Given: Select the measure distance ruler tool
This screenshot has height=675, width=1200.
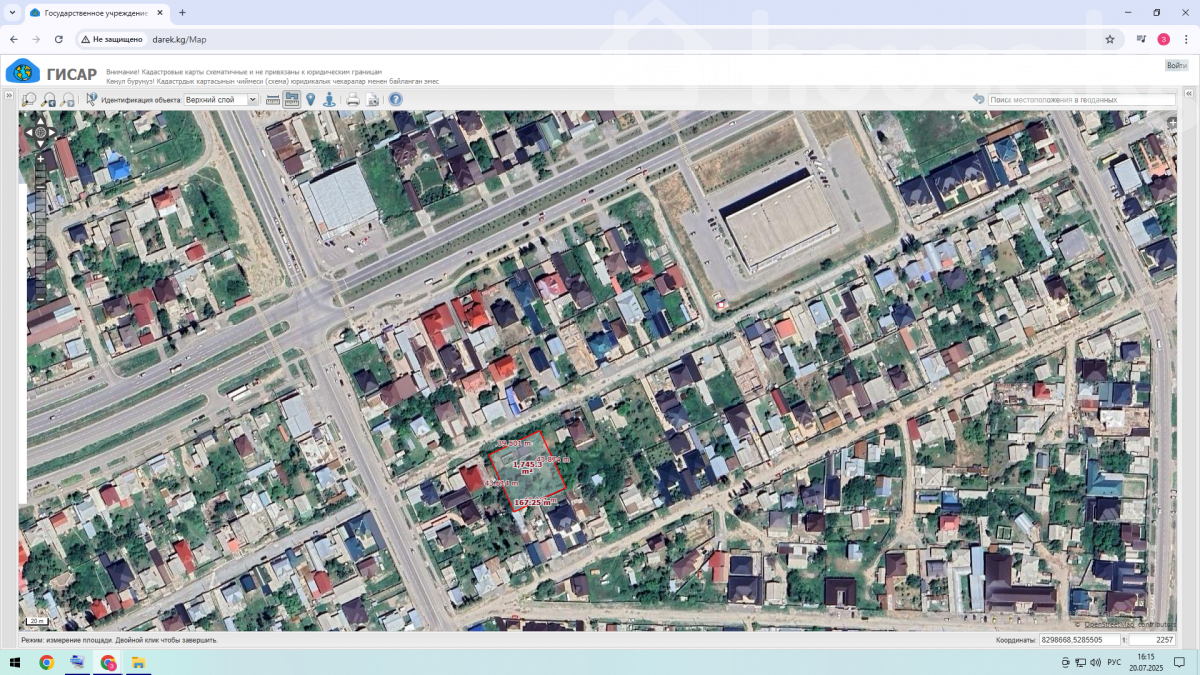Looking at the screenshot, I should [273, 100].
